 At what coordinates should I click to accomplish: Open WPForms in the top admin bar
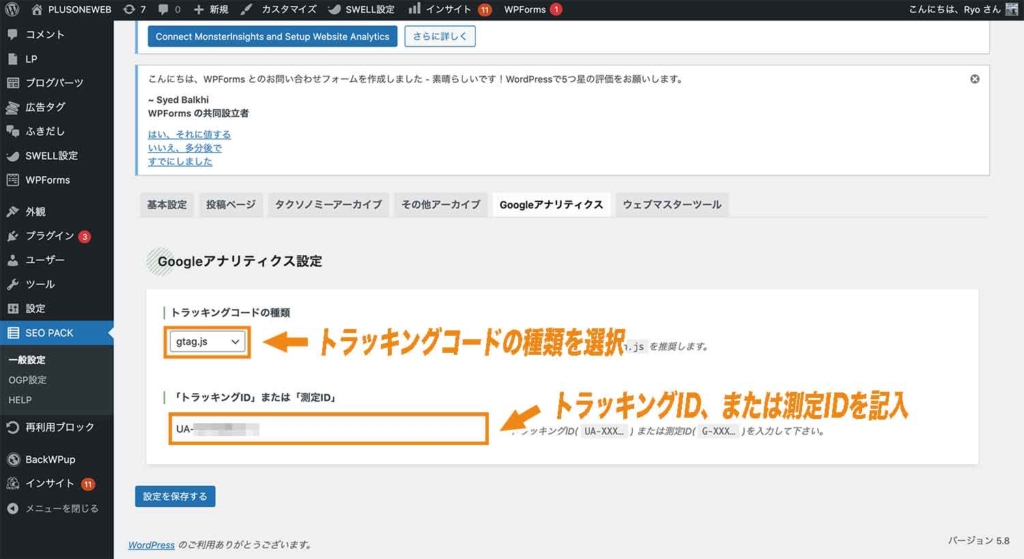click(x=532, y=9)
